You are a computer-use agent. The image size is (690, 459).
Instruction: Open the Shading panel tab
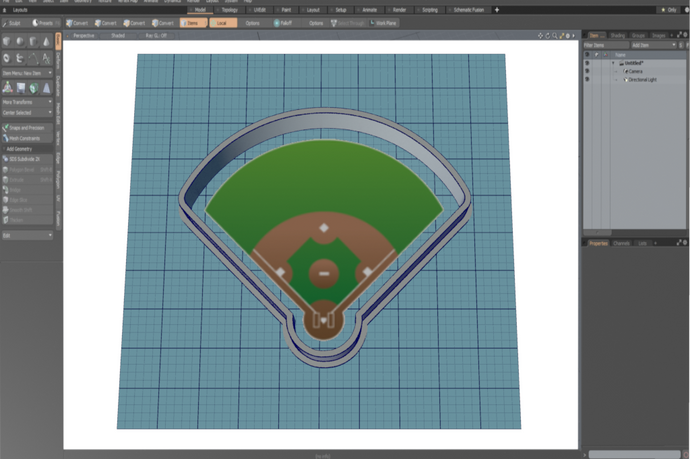[x=616, y=35]
